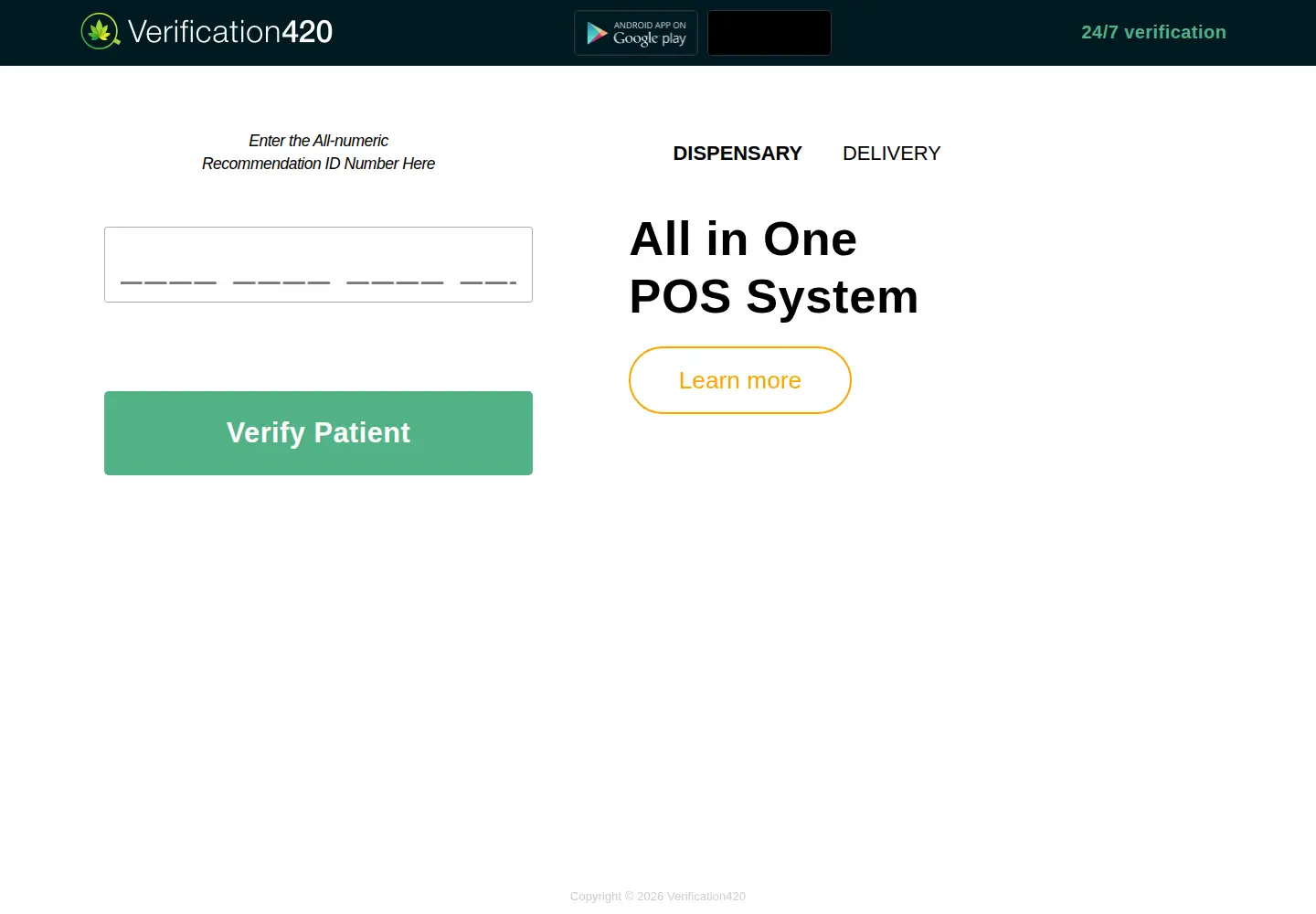The height and width of the screenshot is (914, 1316).
Task: Click the Verification420 brand name text
Action: pyautogui.click(x=230, y=32)
